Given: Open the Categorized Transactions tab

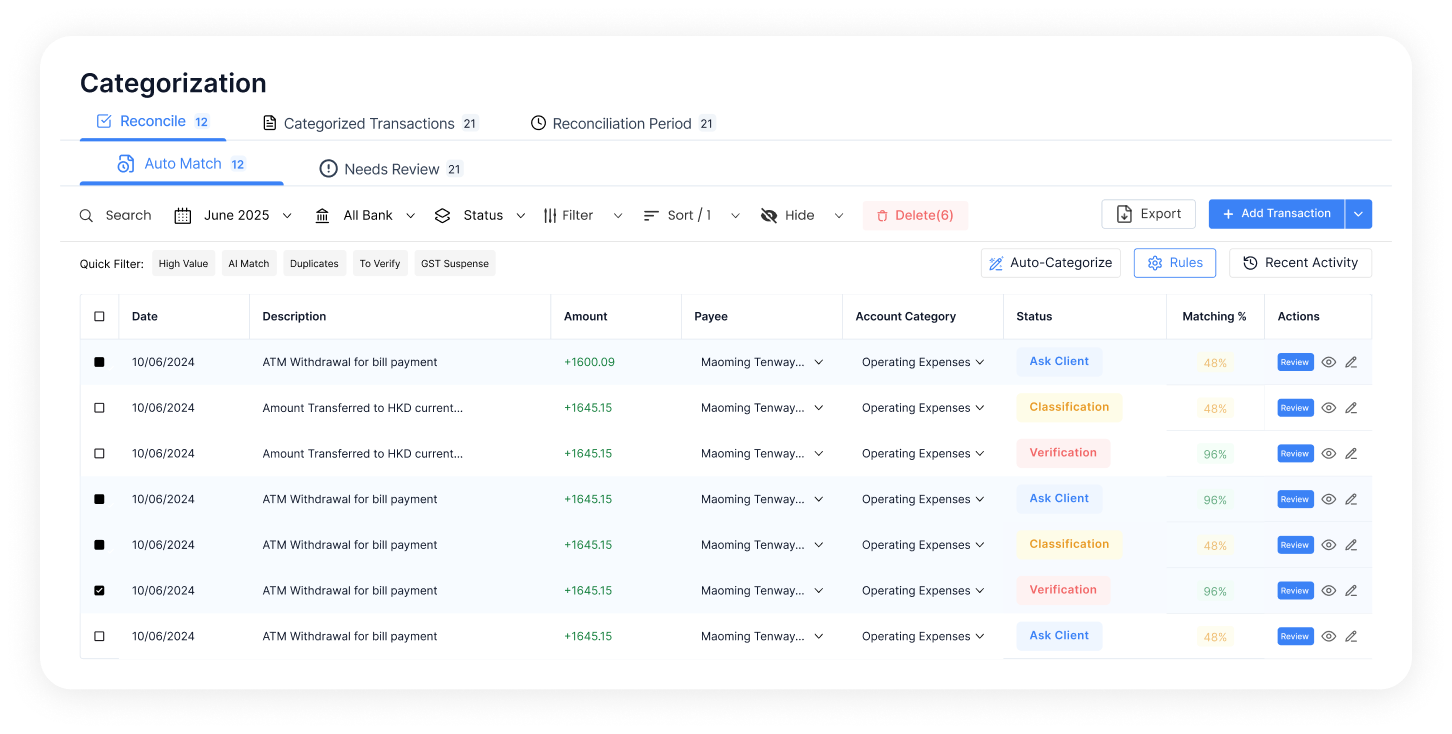Looking at the screenshot, I should click(369, 123).
